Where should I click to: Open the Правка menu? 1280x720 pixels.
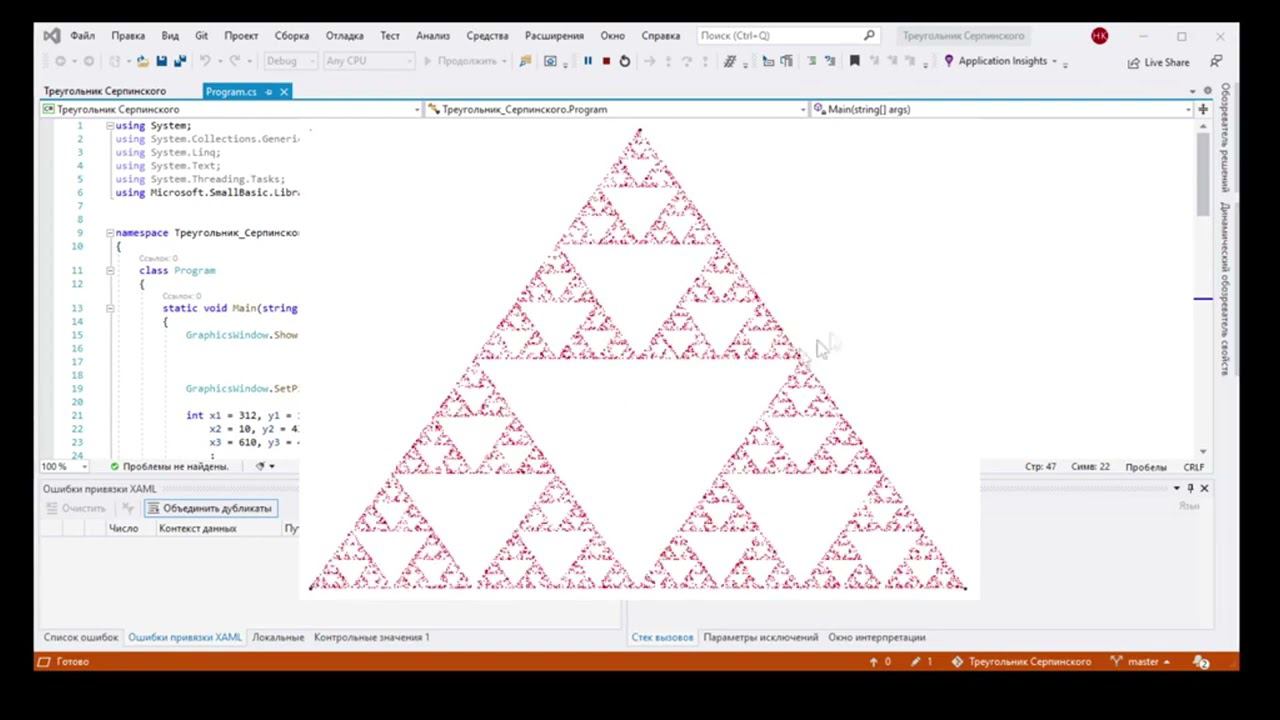click(128, 35)
